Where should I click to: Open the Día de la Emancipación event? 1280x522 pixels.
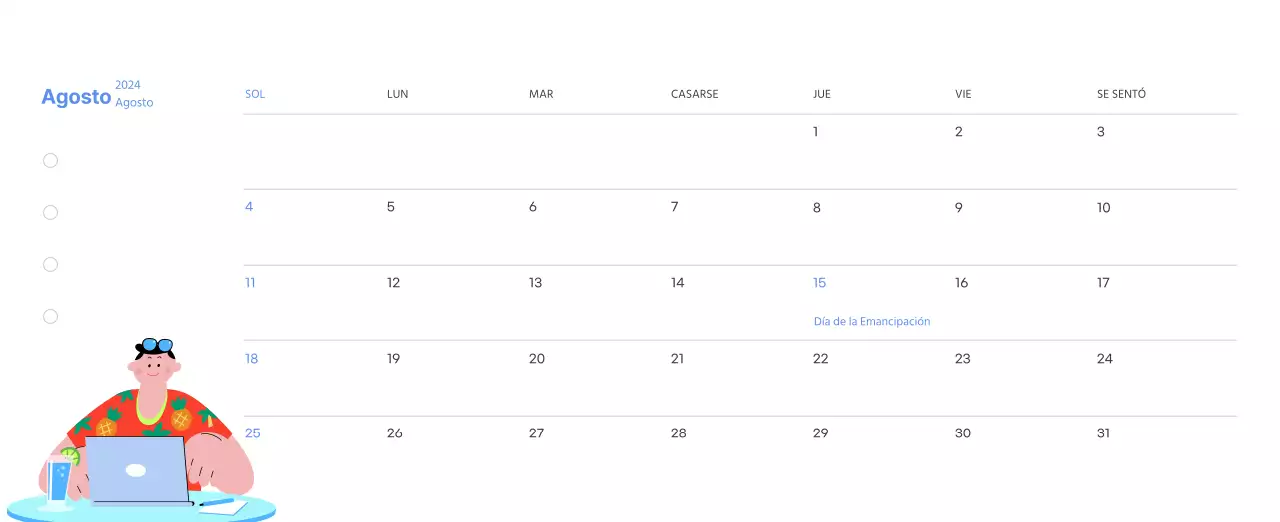[x=872, y=322]
